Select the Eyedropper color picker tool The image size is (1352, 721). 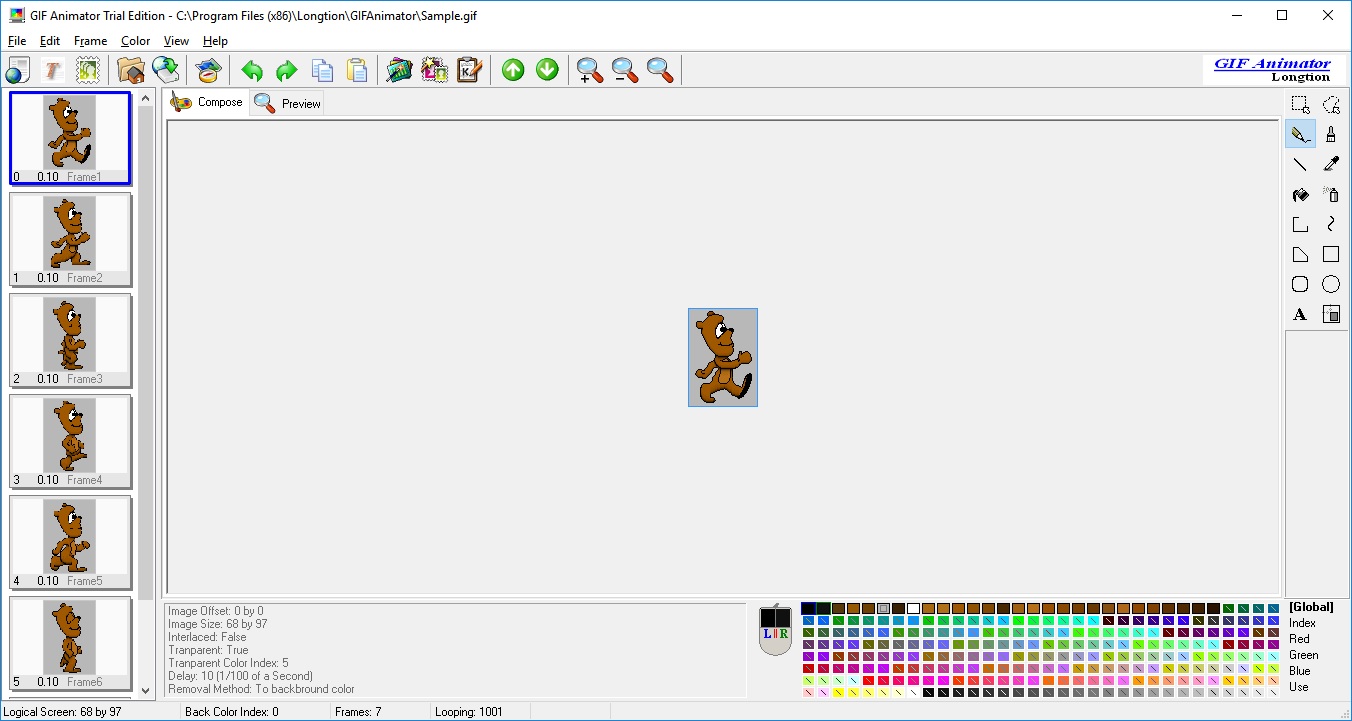tap(1331, 164)
